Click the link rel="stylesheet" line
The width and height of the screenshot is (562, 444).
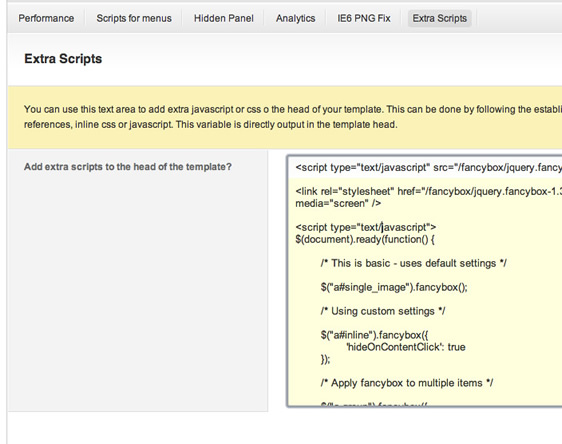(x=429, y=192)
